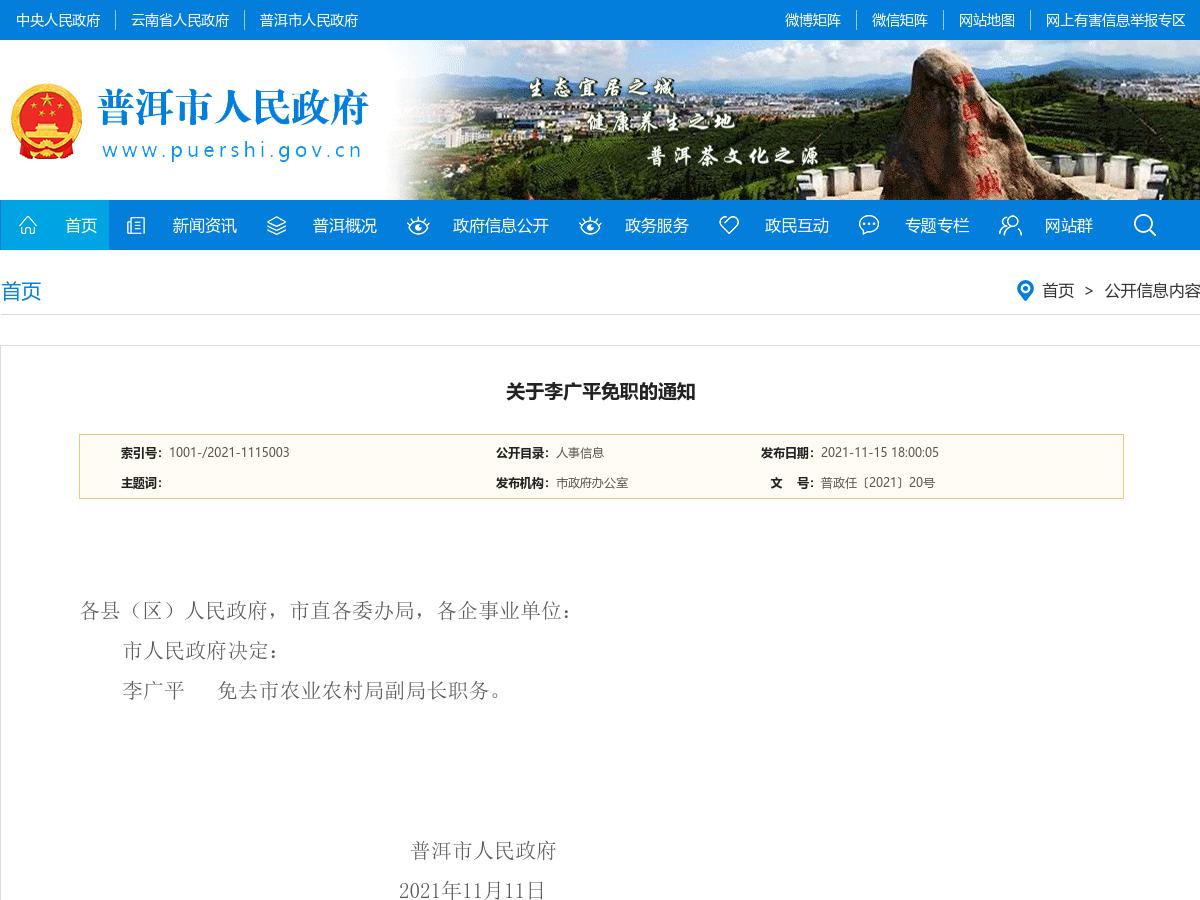Open the 普洱概况 menu

[345, 225]
